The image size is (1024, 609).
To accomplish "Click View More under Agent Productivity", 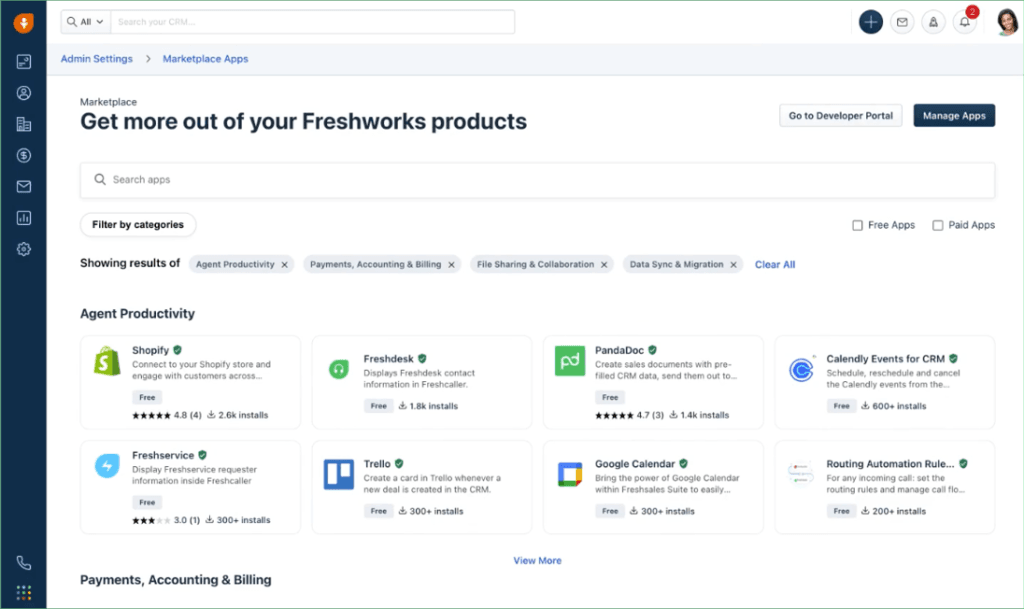I will coord(537,560).
